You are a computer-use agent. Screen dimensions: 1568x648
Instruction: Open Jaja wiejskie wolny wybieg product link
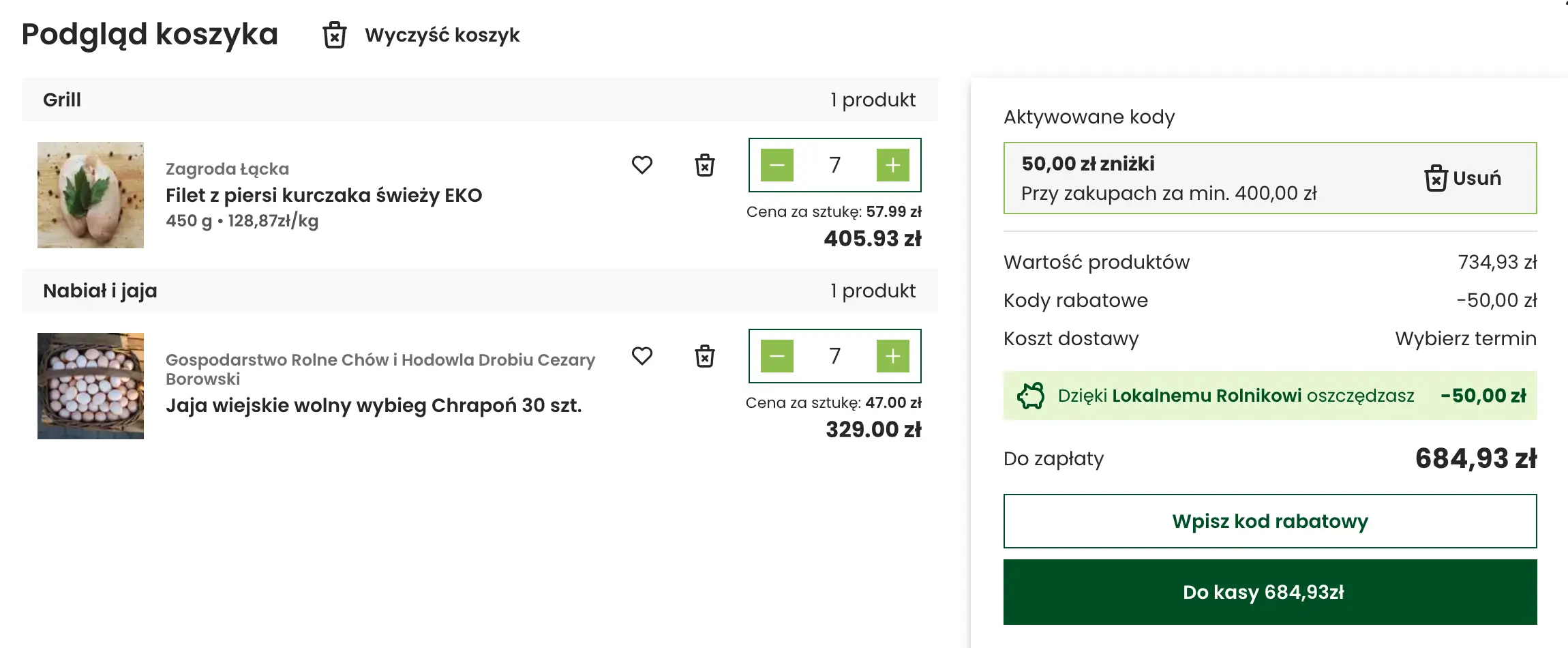[x=374, y=405]
